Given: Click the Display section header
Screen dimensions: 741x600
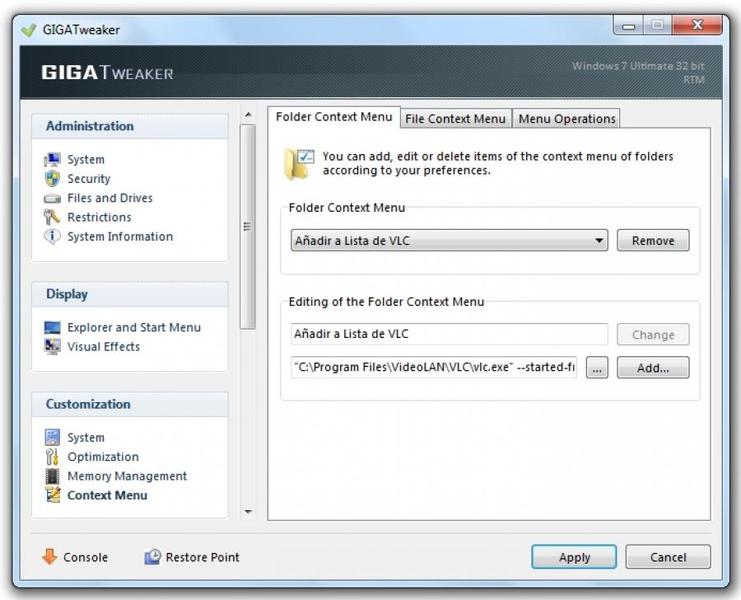Looking at the screenshot, I should point(130,294).
